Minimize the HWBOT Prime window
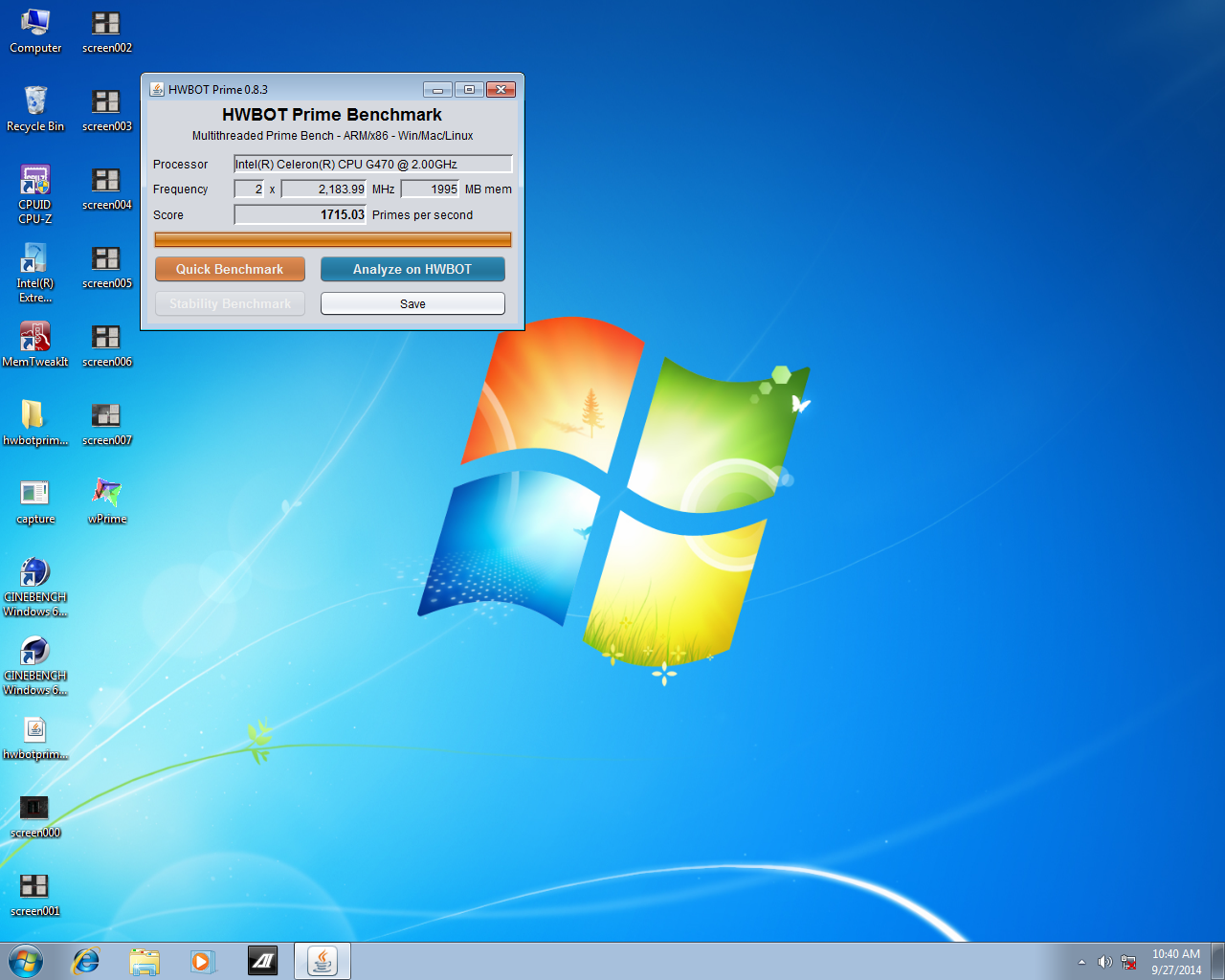The height and width of the screenshot is (980, 1225). [x=437, y=89]
